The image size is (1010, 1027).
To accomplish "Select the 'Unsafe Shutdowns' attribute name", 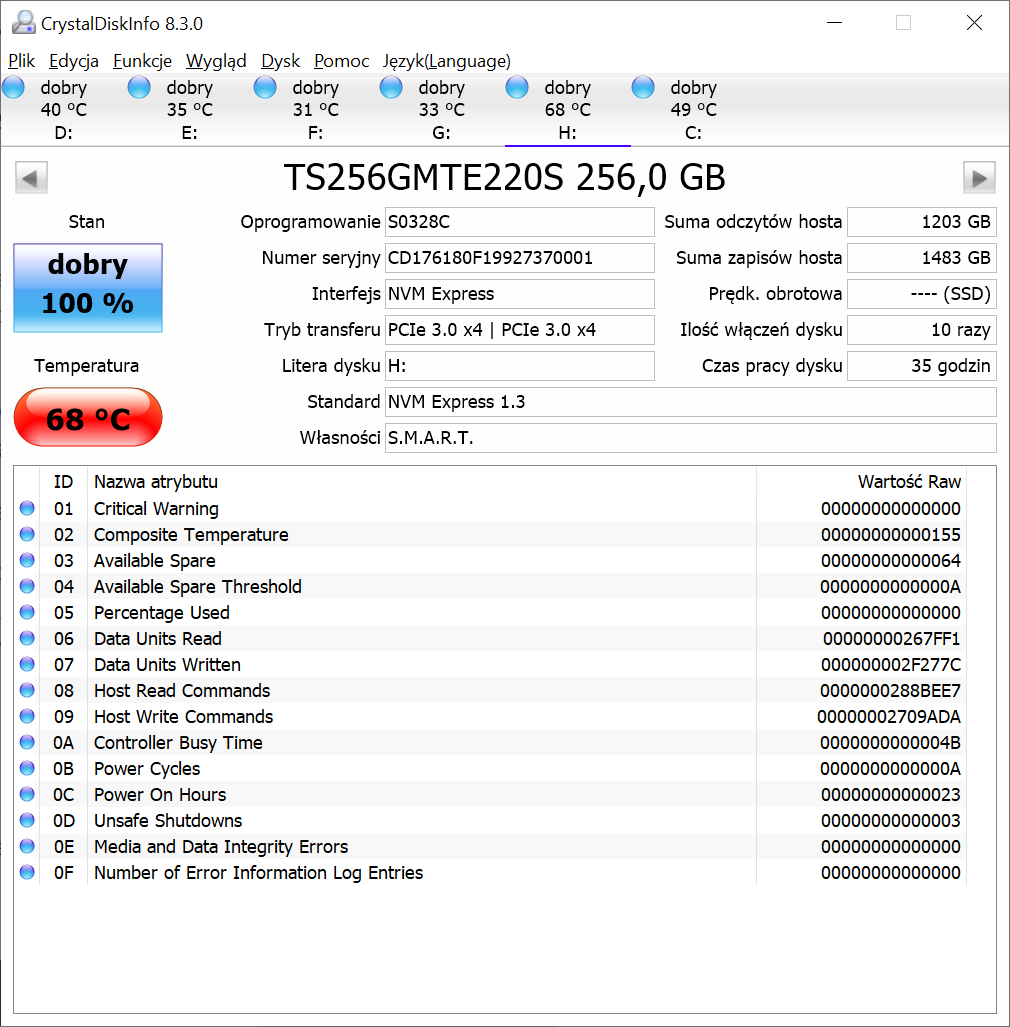I will (x=168, y=821).
